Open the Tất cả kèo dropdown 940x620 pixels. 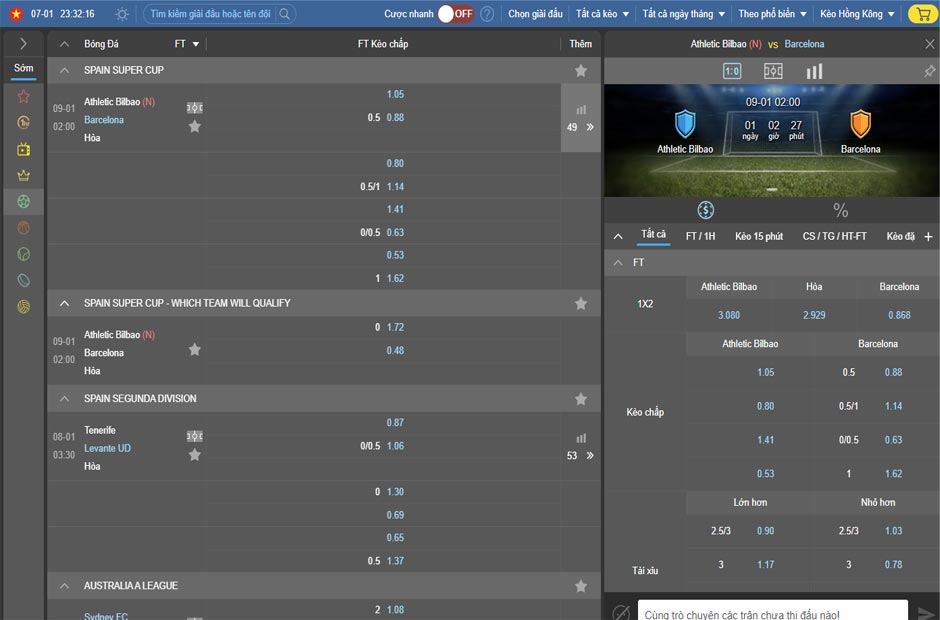(x=602, y=14)
